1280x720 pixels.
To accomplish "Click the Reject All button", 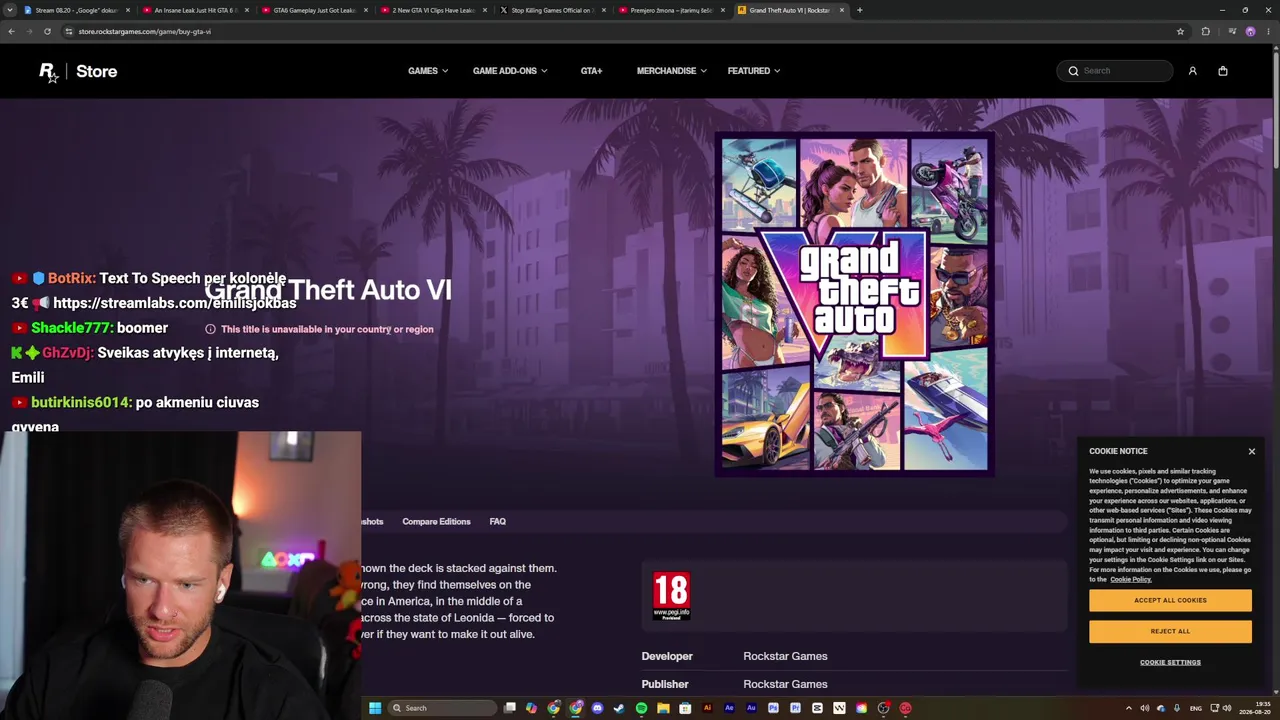I will [1170, 631].
